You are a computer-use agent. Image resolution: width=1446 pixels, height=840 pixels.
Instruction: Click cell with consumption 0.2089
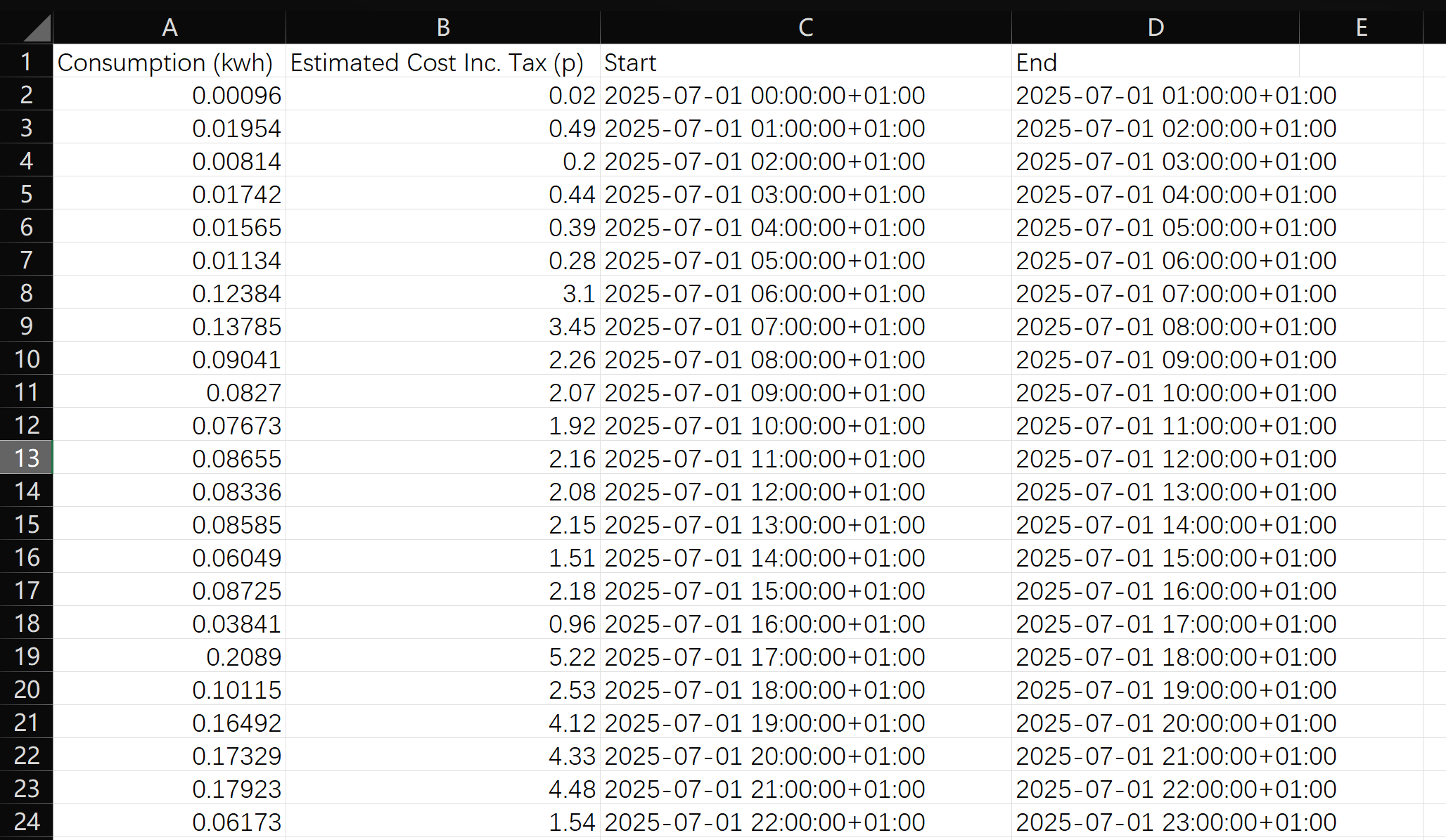pyautogui.click(x=169, y=656)
